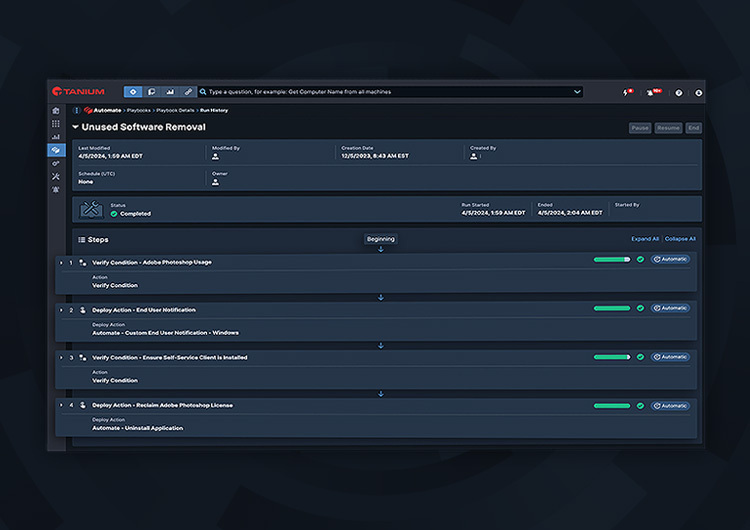Click step 4 deploy action icon

coord(83,405)
